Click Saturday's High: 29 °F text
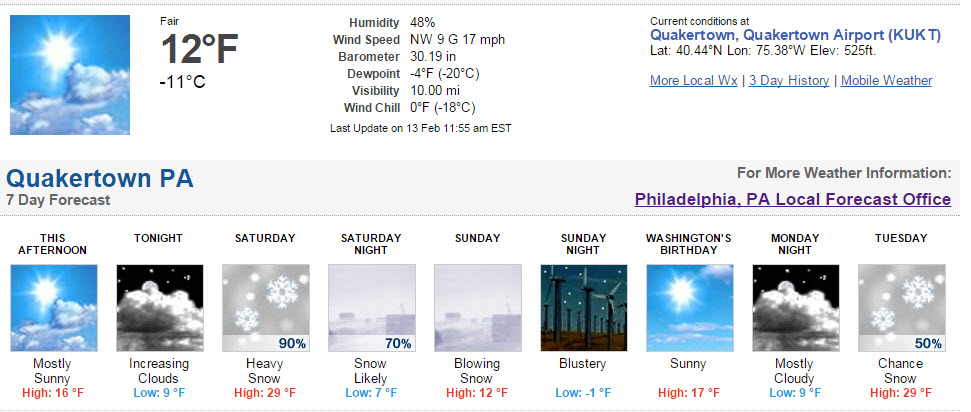Viewport: 971px width, 412px height. pos(265,393)
